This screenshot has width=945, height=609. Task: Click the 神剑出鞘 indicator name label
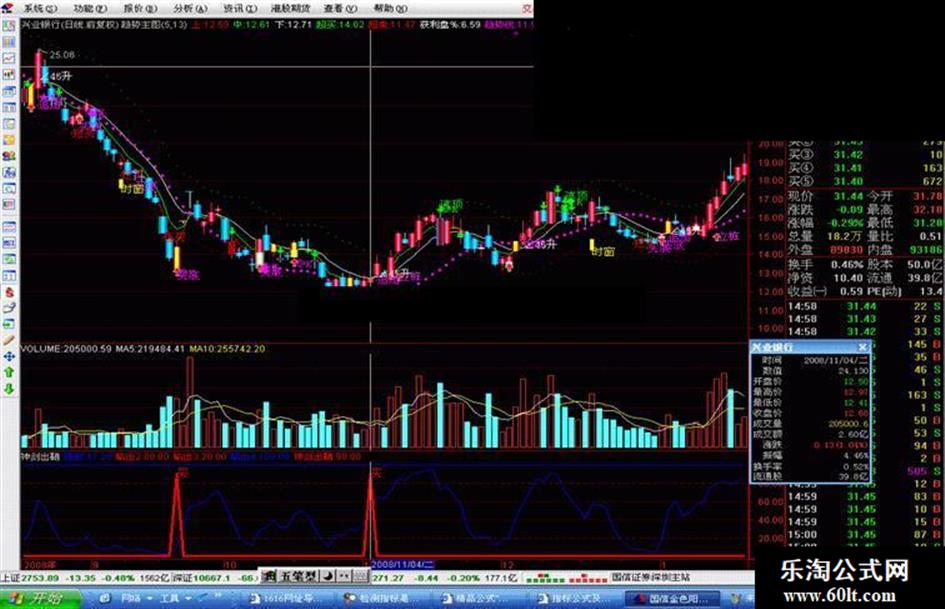[40, 456]
